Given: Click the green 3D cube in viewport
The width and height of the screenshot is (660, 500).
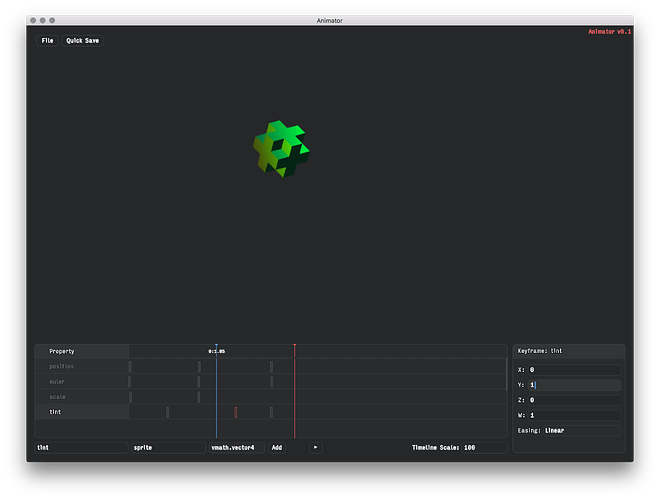Looking at the screenshot, I should point(280,147).
